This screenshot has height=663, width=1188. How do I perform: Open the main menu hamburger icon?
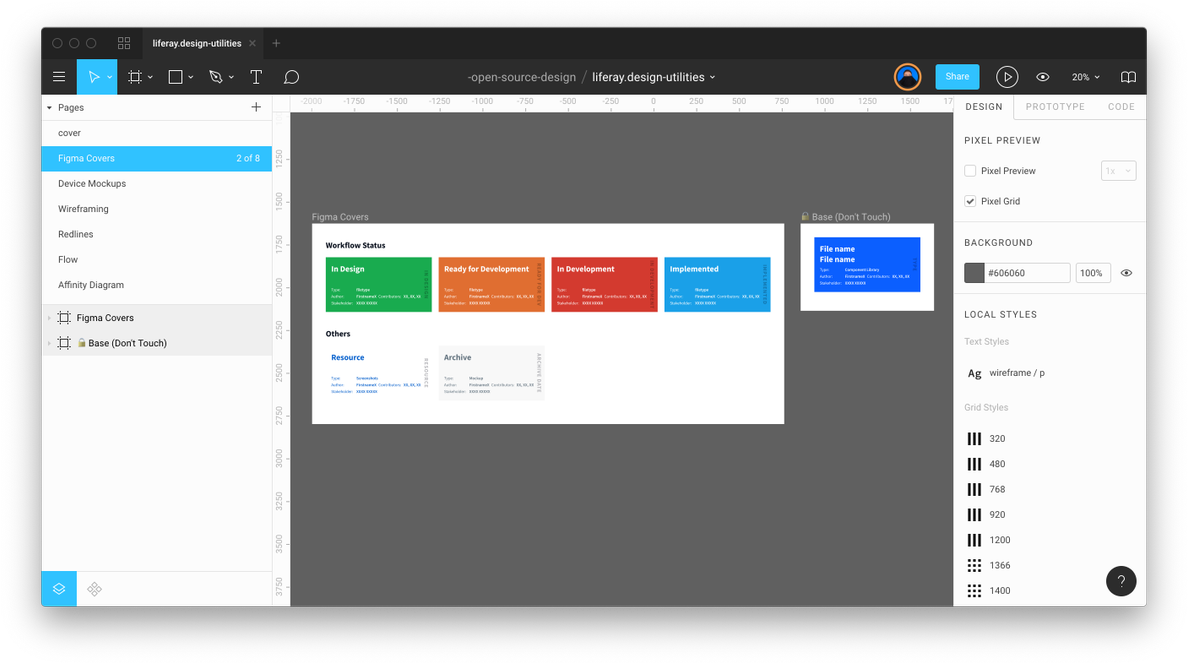coord(59,76)
